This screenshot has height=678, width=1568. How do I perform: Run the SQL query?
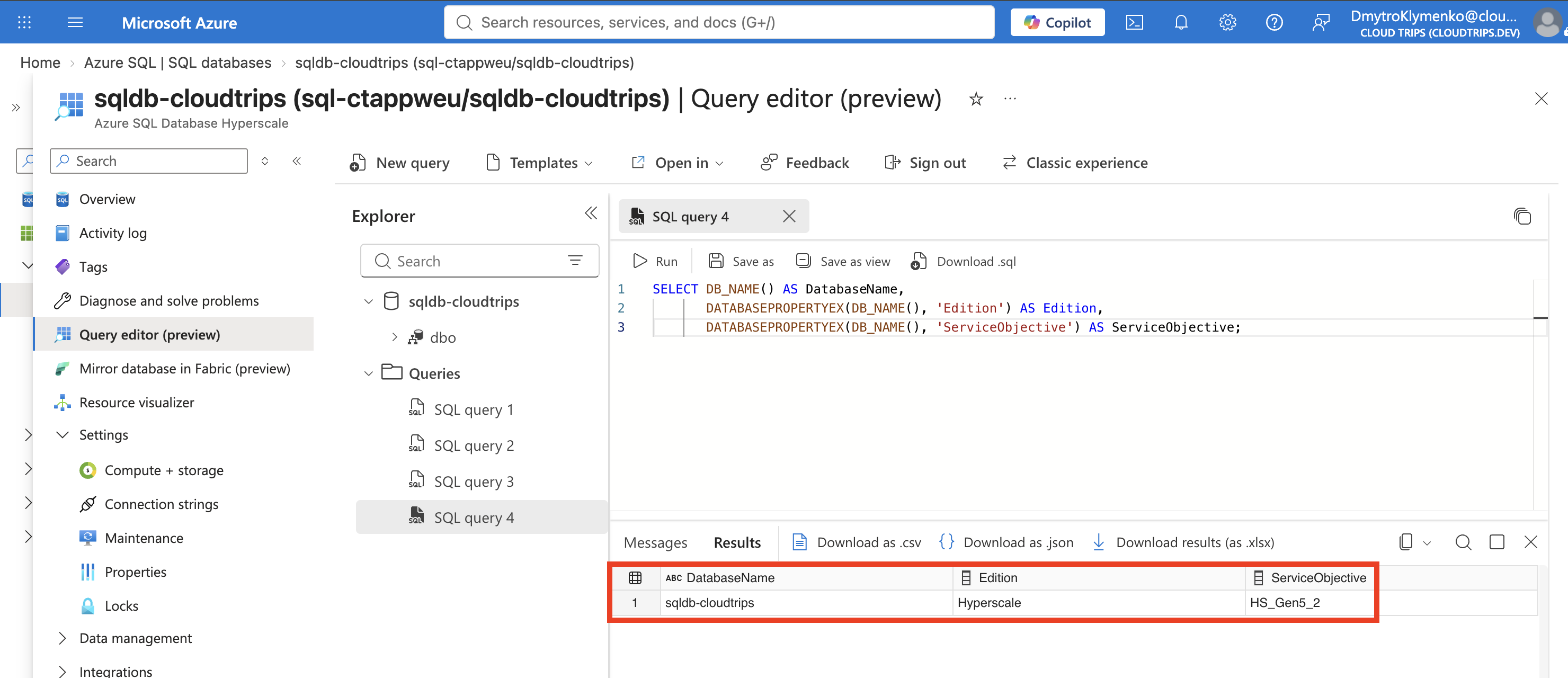click(655, 261)
